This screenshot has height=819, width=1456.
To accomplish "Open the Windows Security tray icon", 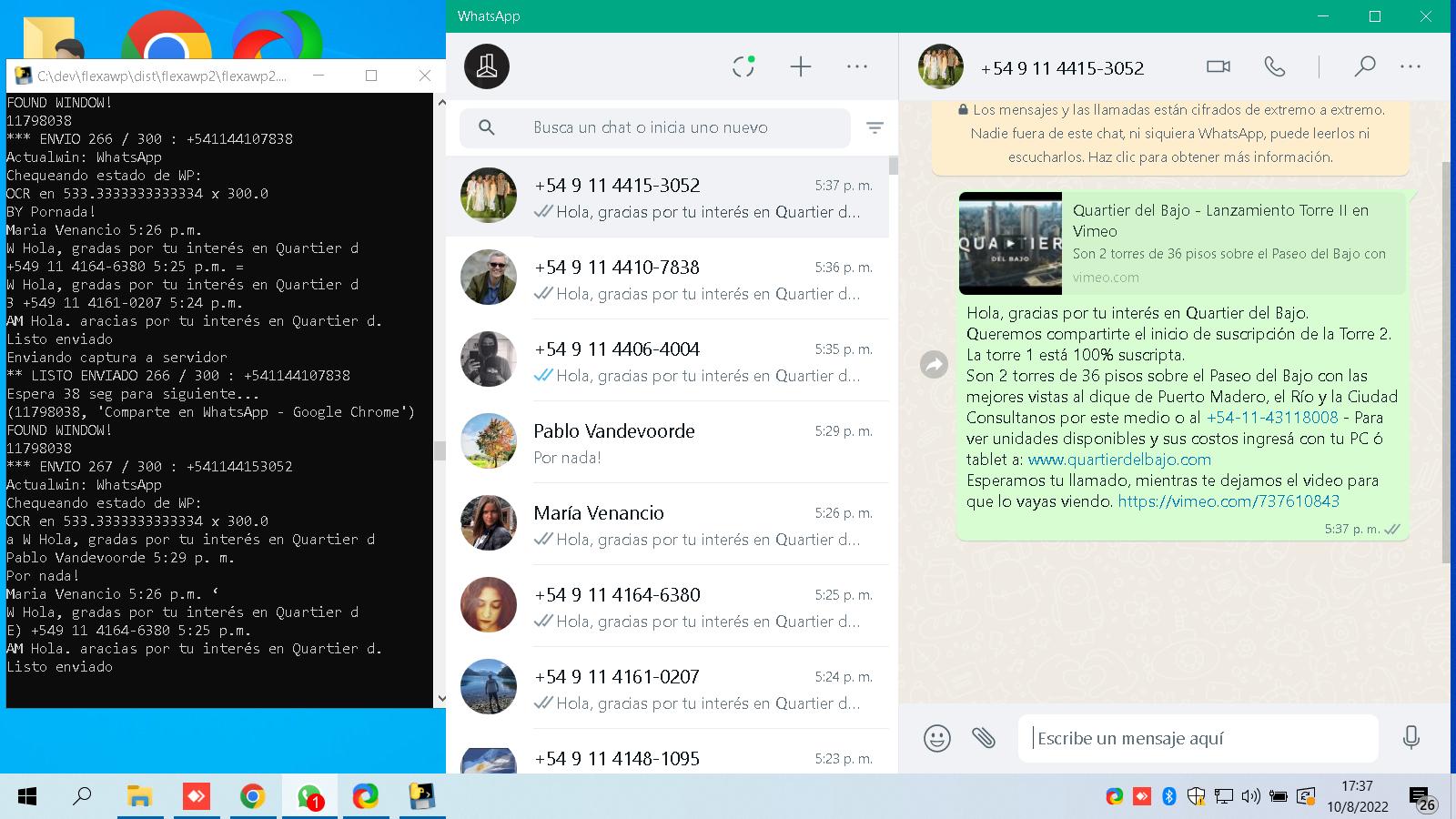I will tap(1197, 797).
